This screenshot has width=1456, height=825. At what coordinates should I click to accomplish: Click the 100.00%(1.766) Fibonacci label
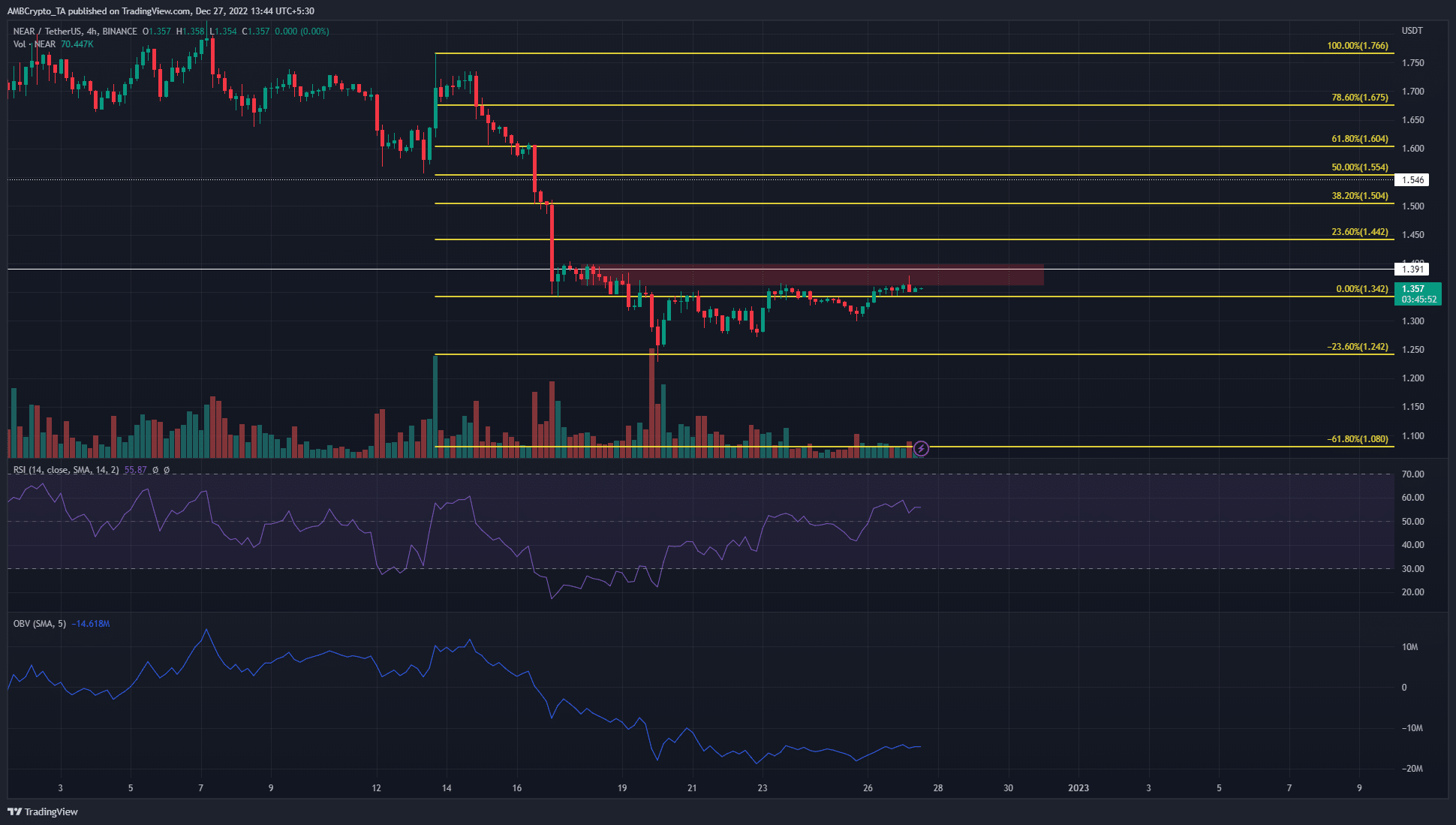tap(1357, 46)
